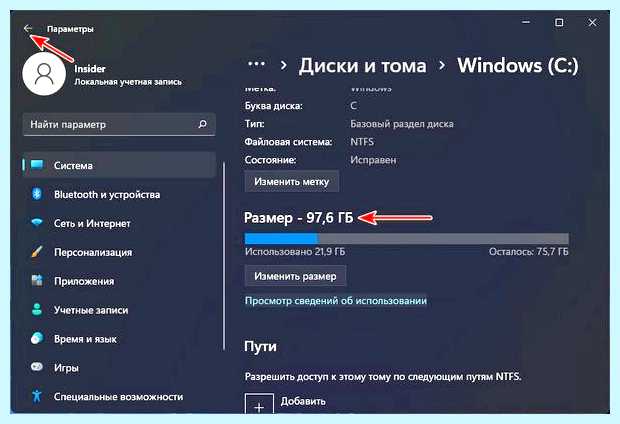The image size is (620, 424).
Task: Open the Система category
Action: pyautogui.click(x=119, y=165)
